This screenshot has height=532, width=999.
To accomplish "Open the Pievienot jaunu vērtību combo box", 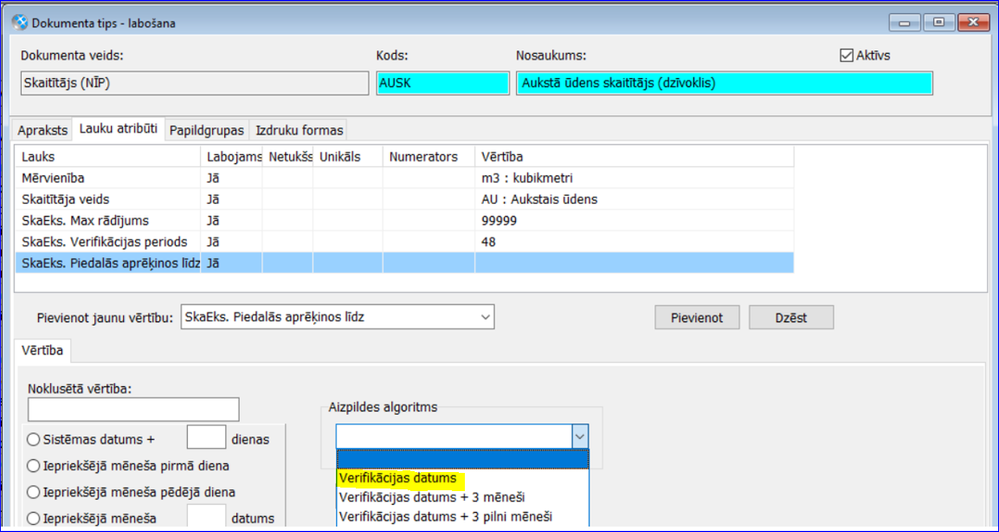I will coord(338,317).
